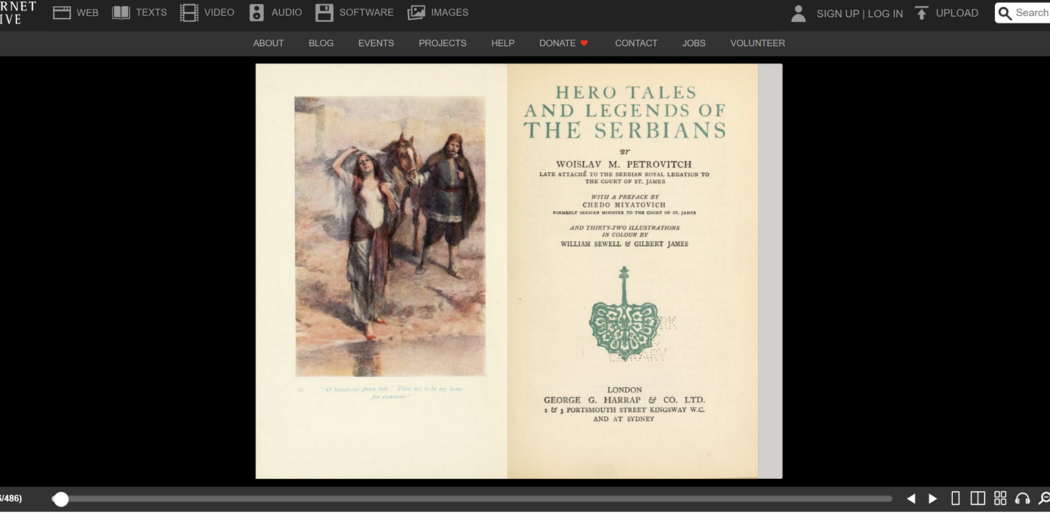
Task: Flip to the next page with right arrow
Action: click(933, 498)
